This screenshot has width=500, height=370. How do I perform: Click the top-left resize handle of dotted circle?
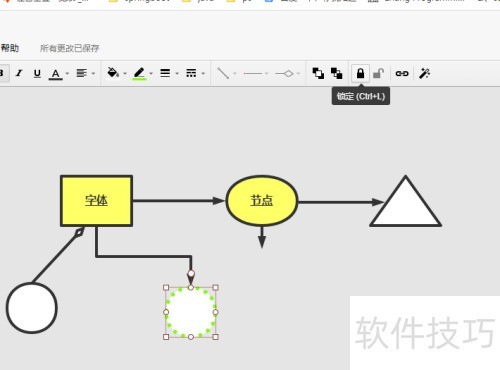coord(166,287)
